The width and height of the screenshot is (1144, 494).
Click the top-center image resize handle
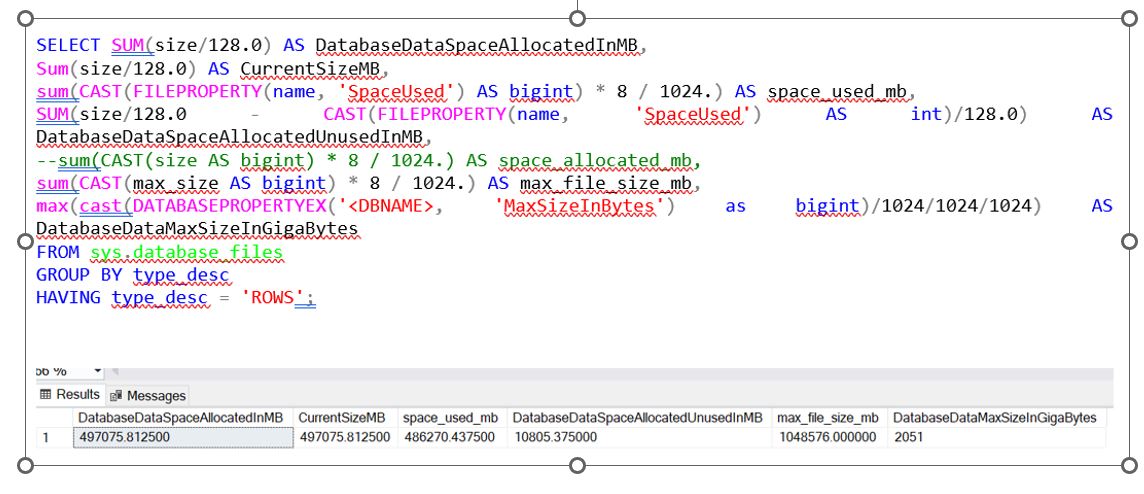(x=577, y=17)
